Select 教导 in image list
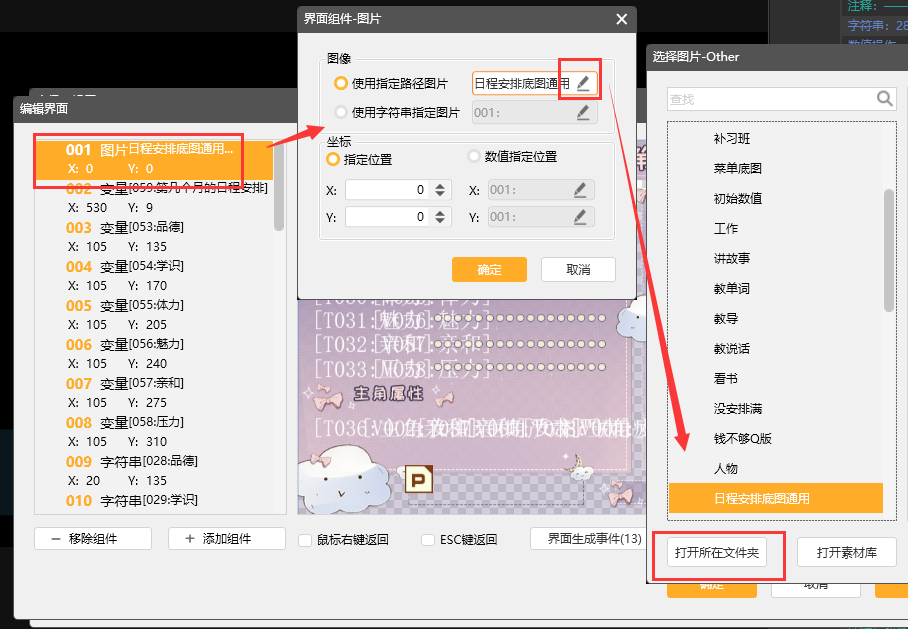 click(775, 319)
